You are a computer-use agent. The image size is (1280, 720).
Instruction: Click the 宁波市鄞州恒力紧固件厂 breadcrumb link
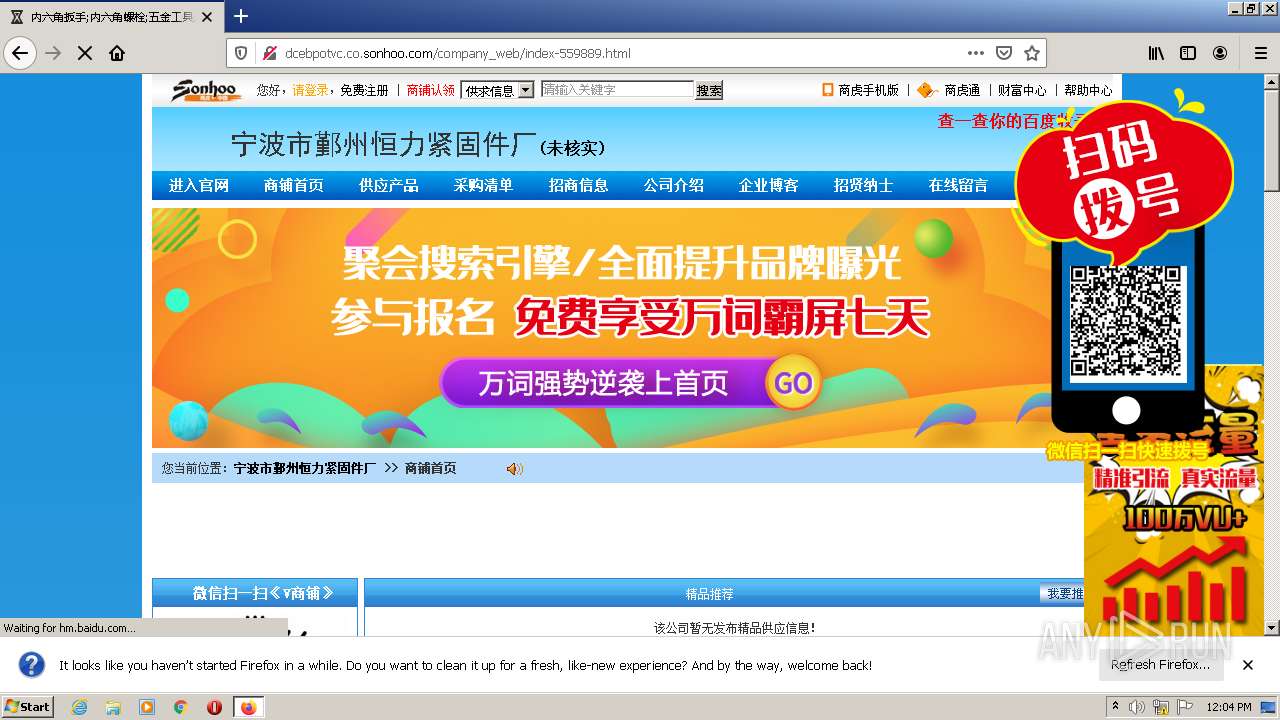(x=305, y=469)
